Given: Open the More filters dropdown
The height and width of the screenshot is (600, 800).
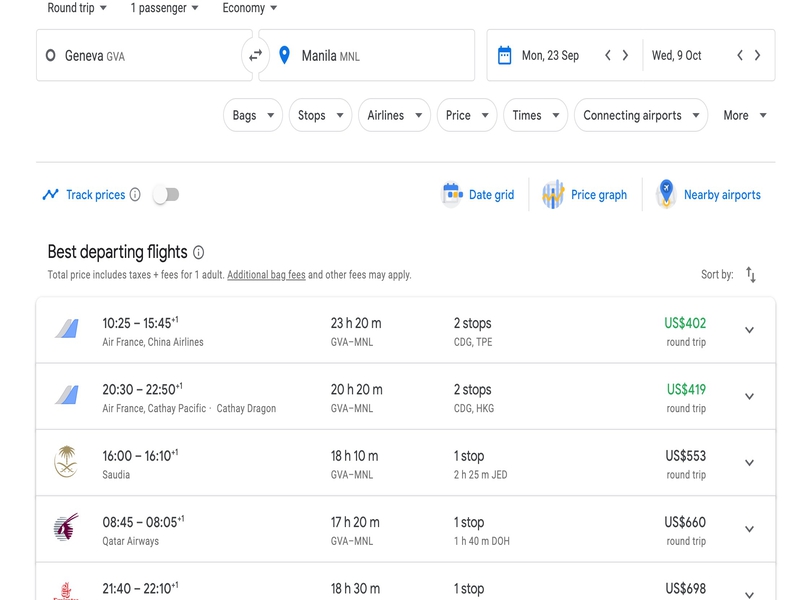Looking at the screenshot, I should pos(745,115).
